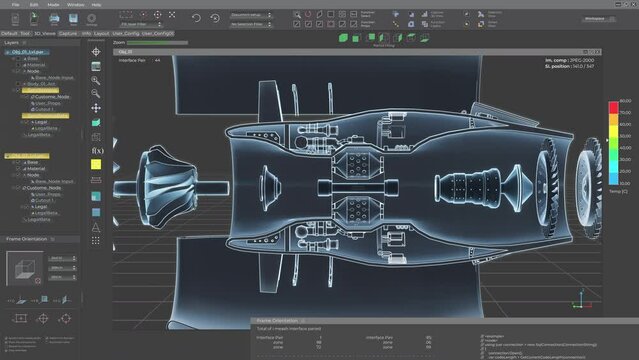This screenshot has width=639, height=360.
Task: Click the XYZ axis gizmo in viewport
Action: click(x=582, y=299)
